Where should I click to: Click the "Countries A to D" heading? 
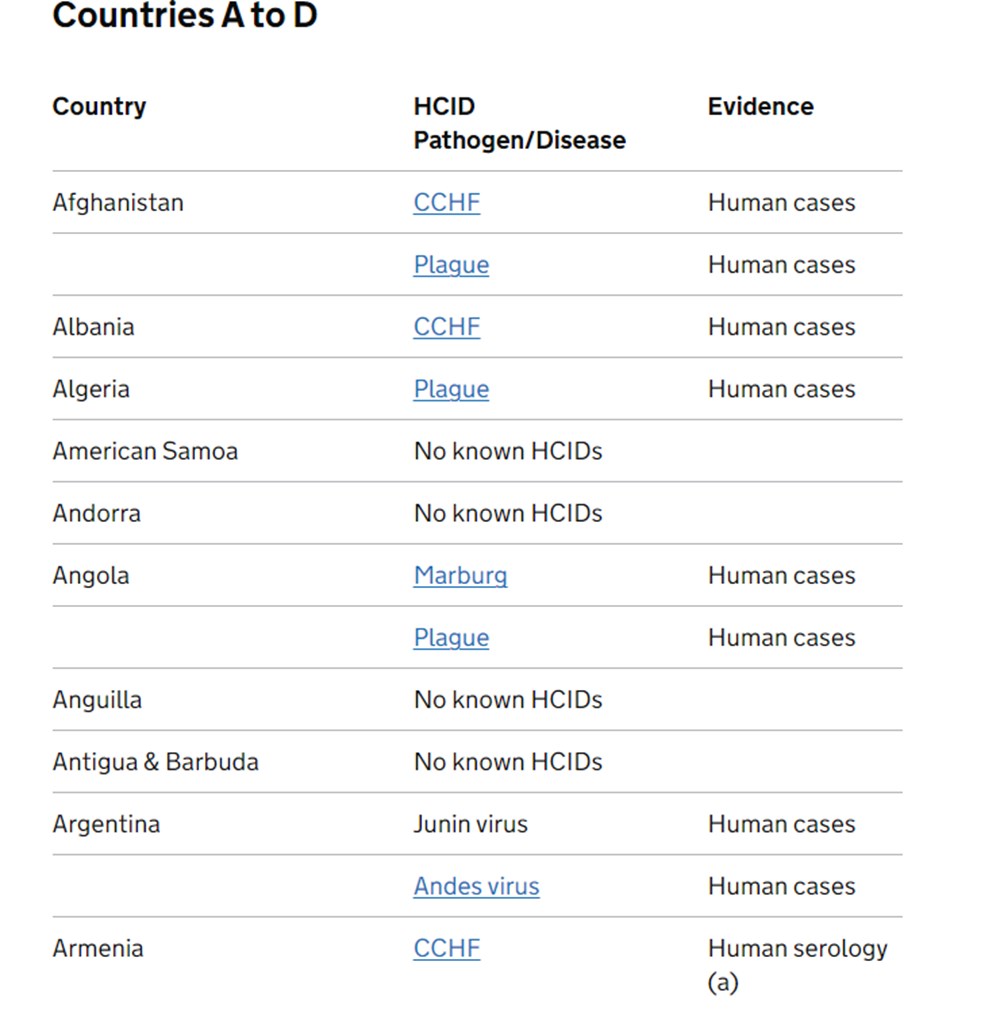(x=185, y=16)
